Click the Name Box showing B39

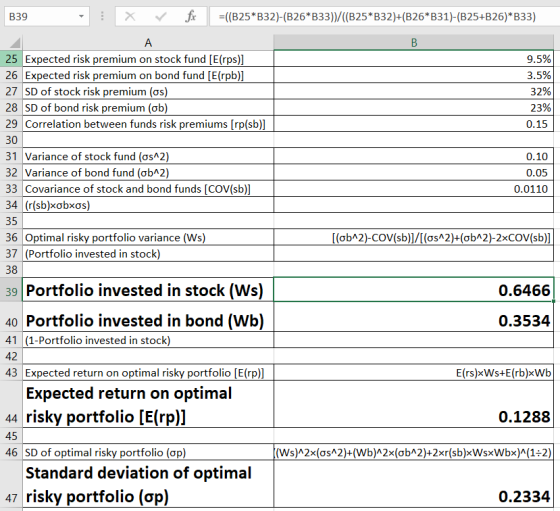click(x=47, y=16)
